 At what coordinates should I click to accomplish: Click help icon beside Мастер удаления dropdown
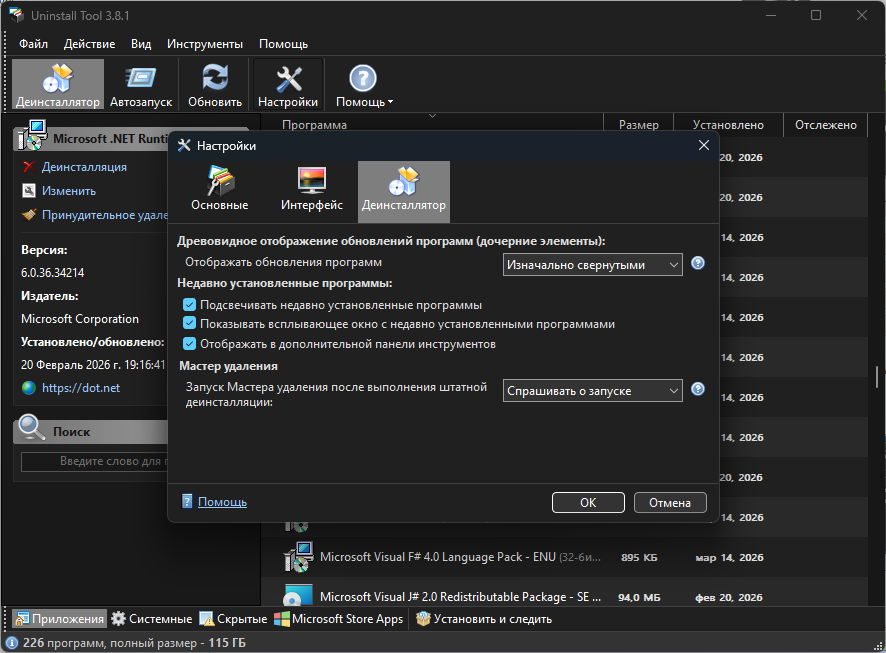pos(698,390)
